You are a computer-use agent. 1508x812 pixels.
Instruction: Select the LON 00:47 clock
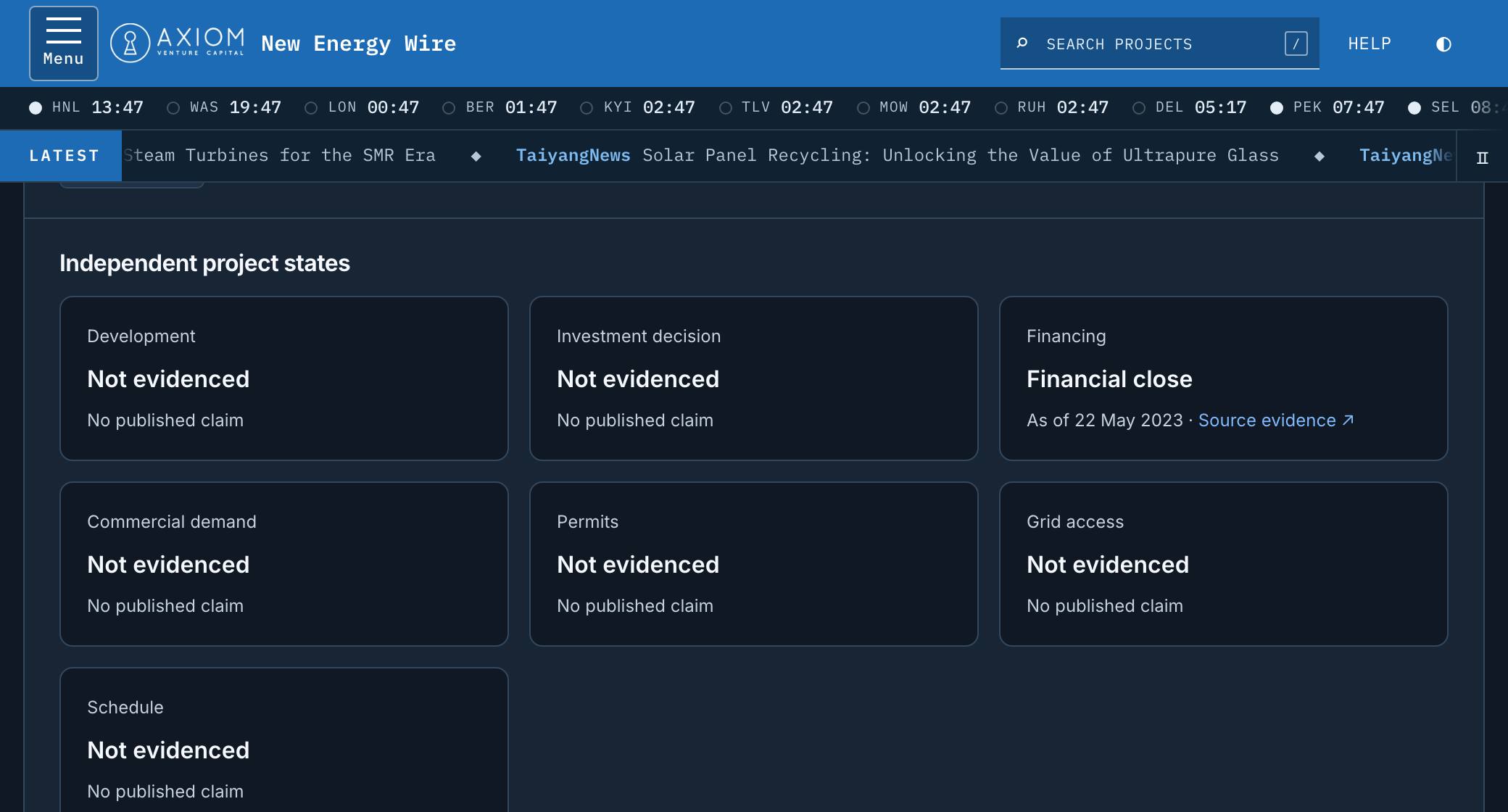pyautogui.click(x=362, y=107)
